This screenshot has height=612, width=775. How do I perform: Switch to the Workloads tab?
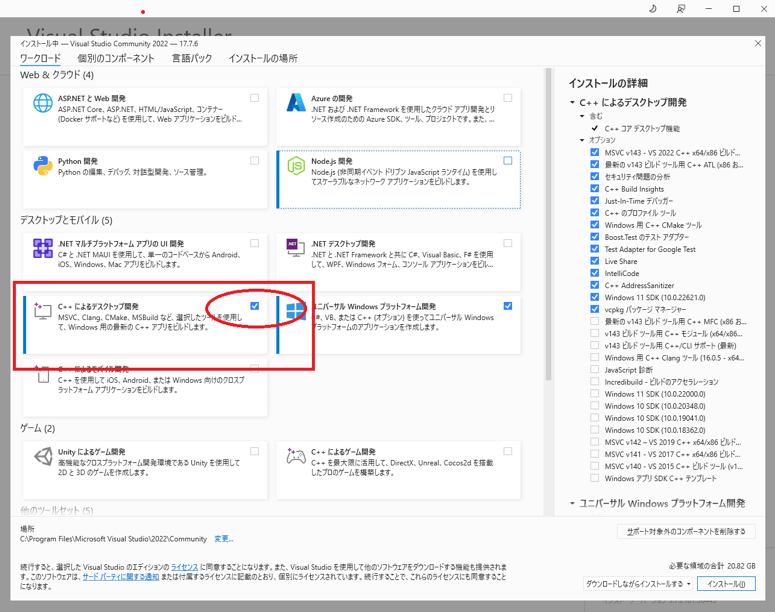point(40,58)
